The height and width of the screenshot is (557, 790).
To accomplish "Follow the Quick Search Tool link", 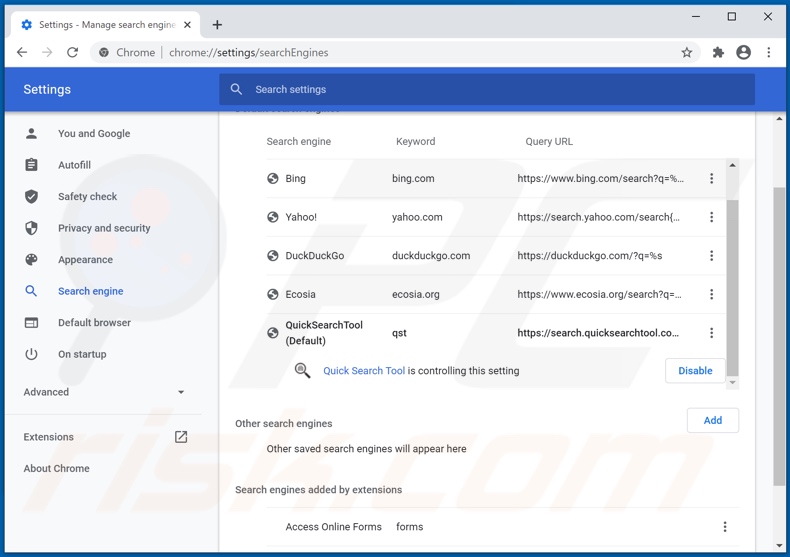I will coord(364,371).
